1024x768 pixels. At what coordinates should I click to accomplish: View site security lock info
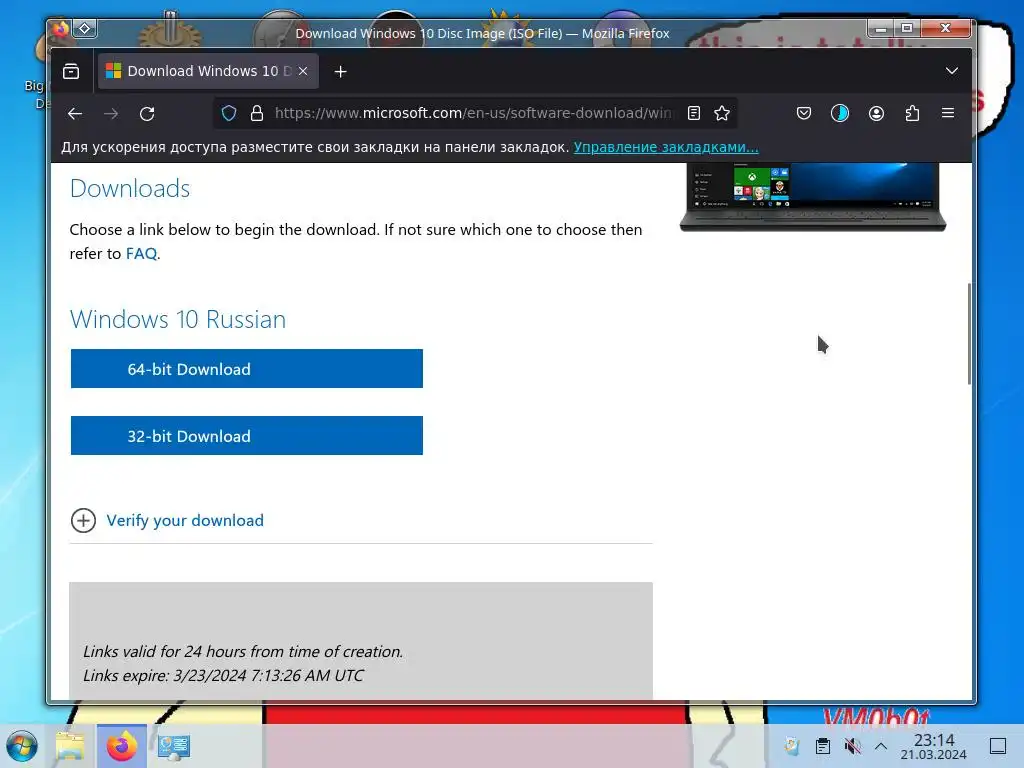point(257,114)
